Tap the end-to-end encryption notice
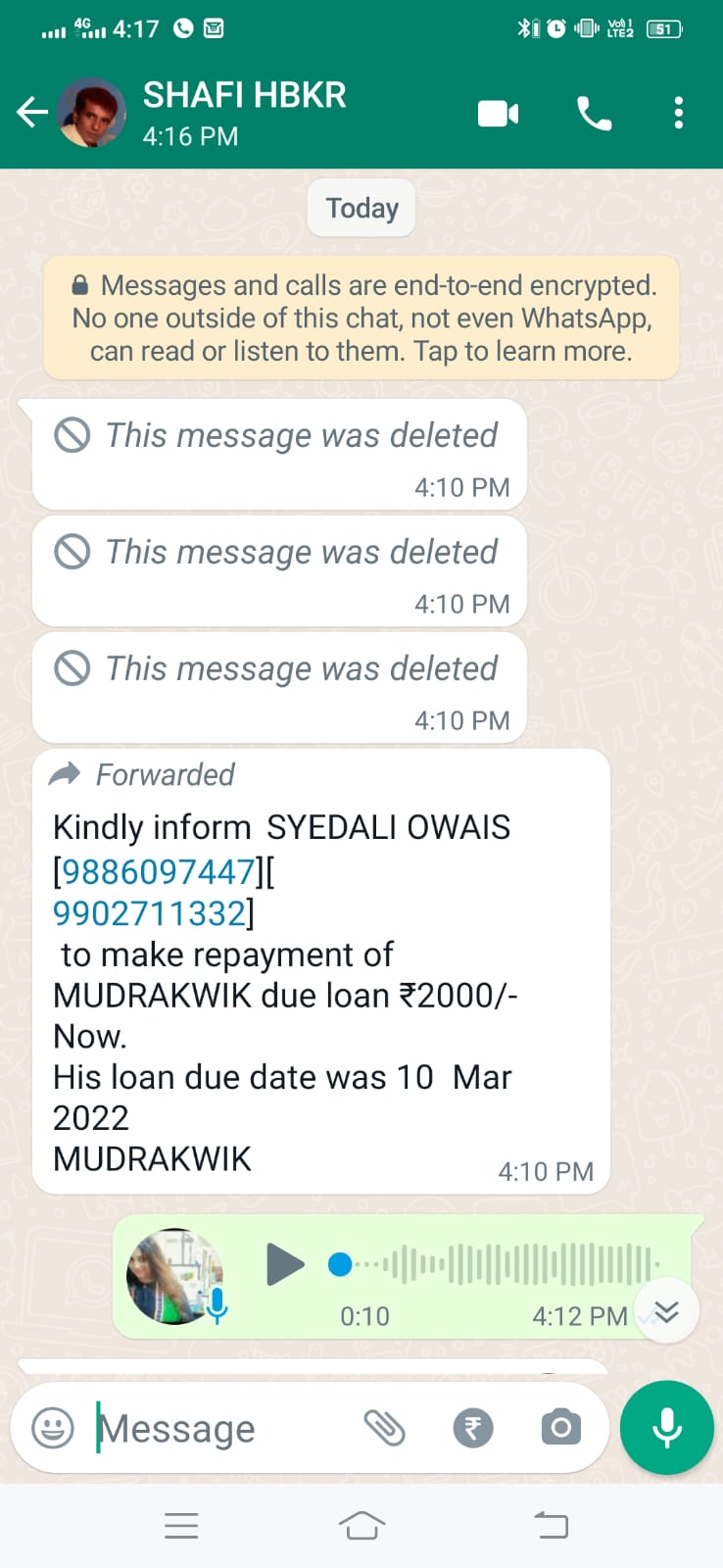The image size is (723, 1568). (x=361, y=318)
